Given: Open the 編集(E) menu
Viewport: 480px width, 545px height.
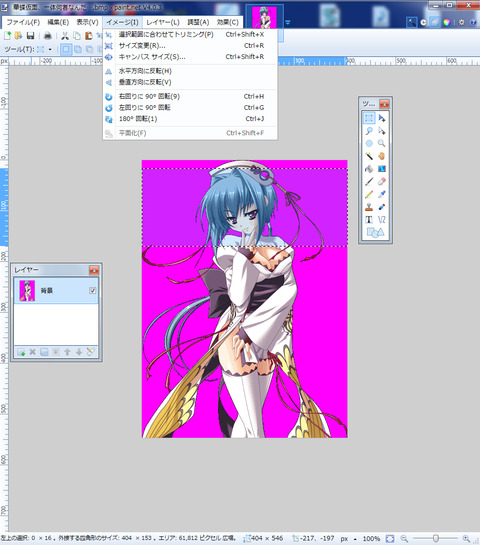Looking at the screenshot, I should click(58, 22).
